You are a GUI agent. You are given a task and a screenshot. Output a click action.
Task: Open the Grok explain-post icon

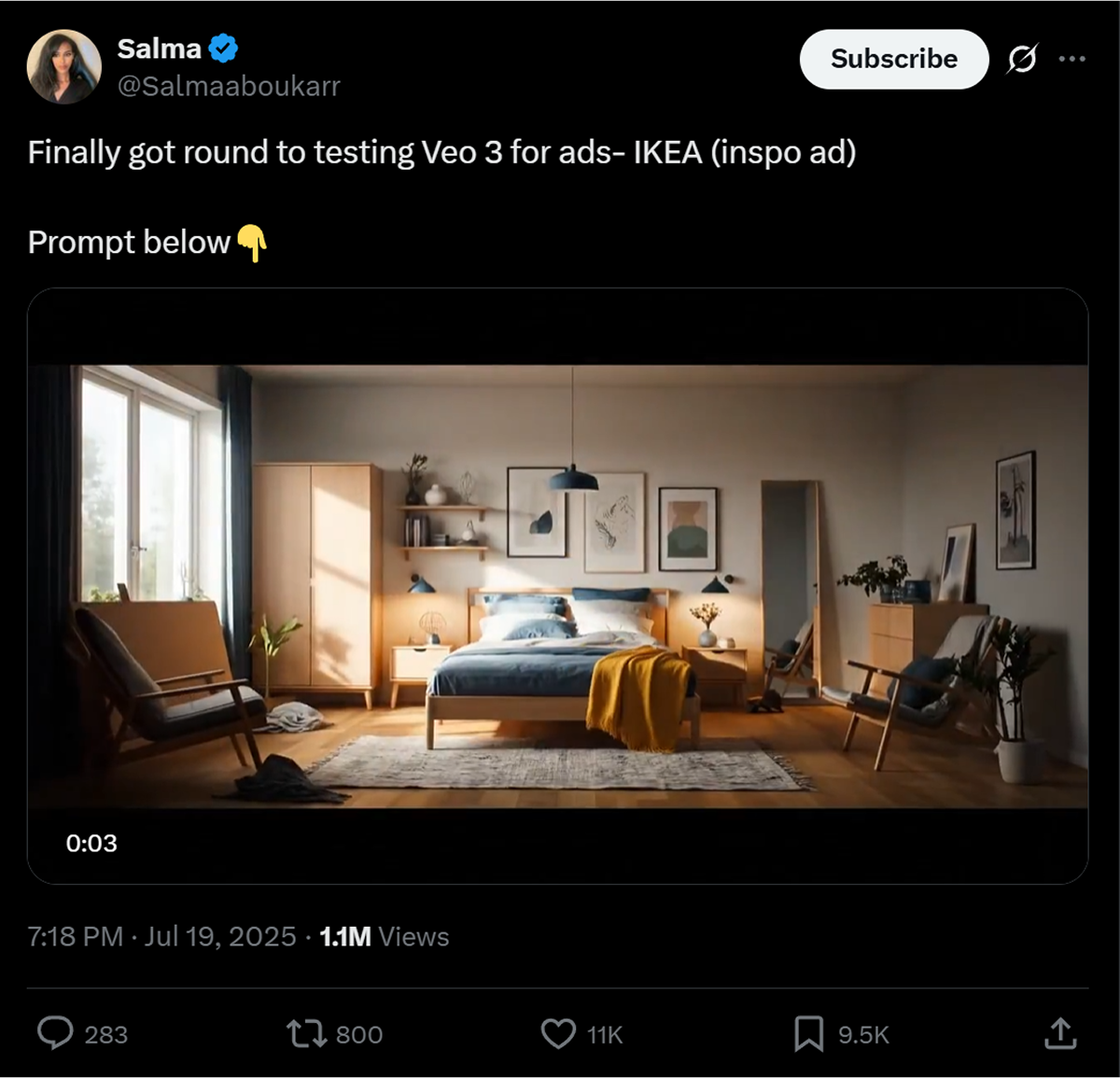point(1021,59)
